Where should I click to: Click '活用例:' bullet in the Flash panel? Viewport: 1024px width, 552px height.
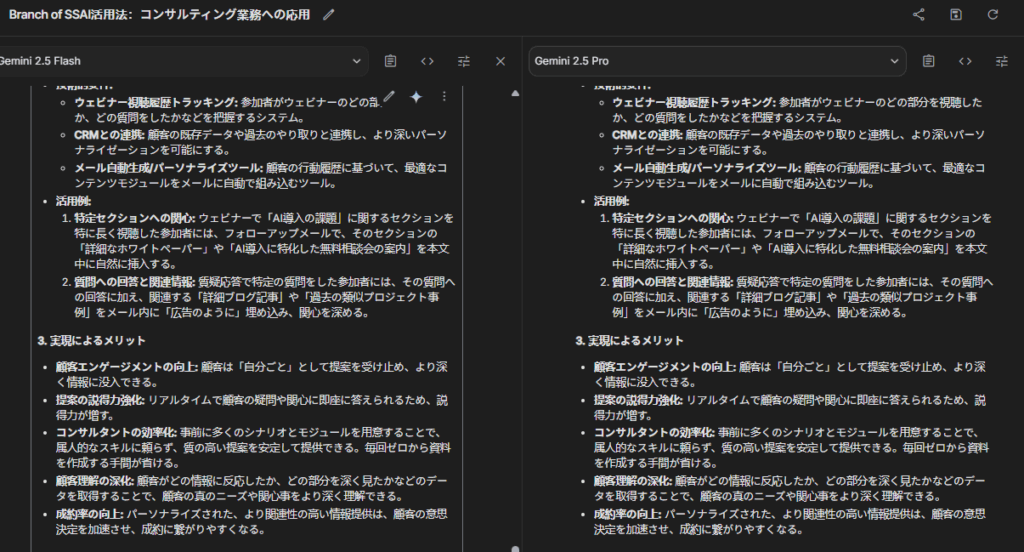coord(73,201)
